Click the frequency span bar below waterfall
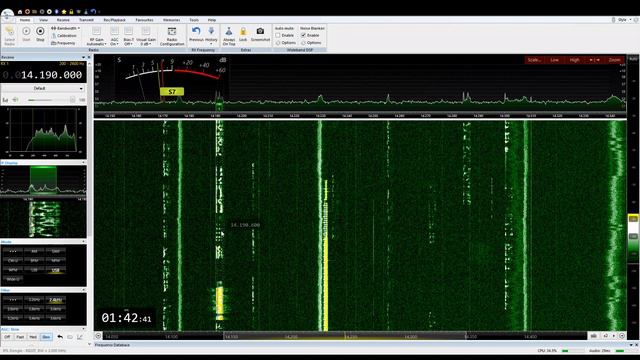 coord(345,336)
